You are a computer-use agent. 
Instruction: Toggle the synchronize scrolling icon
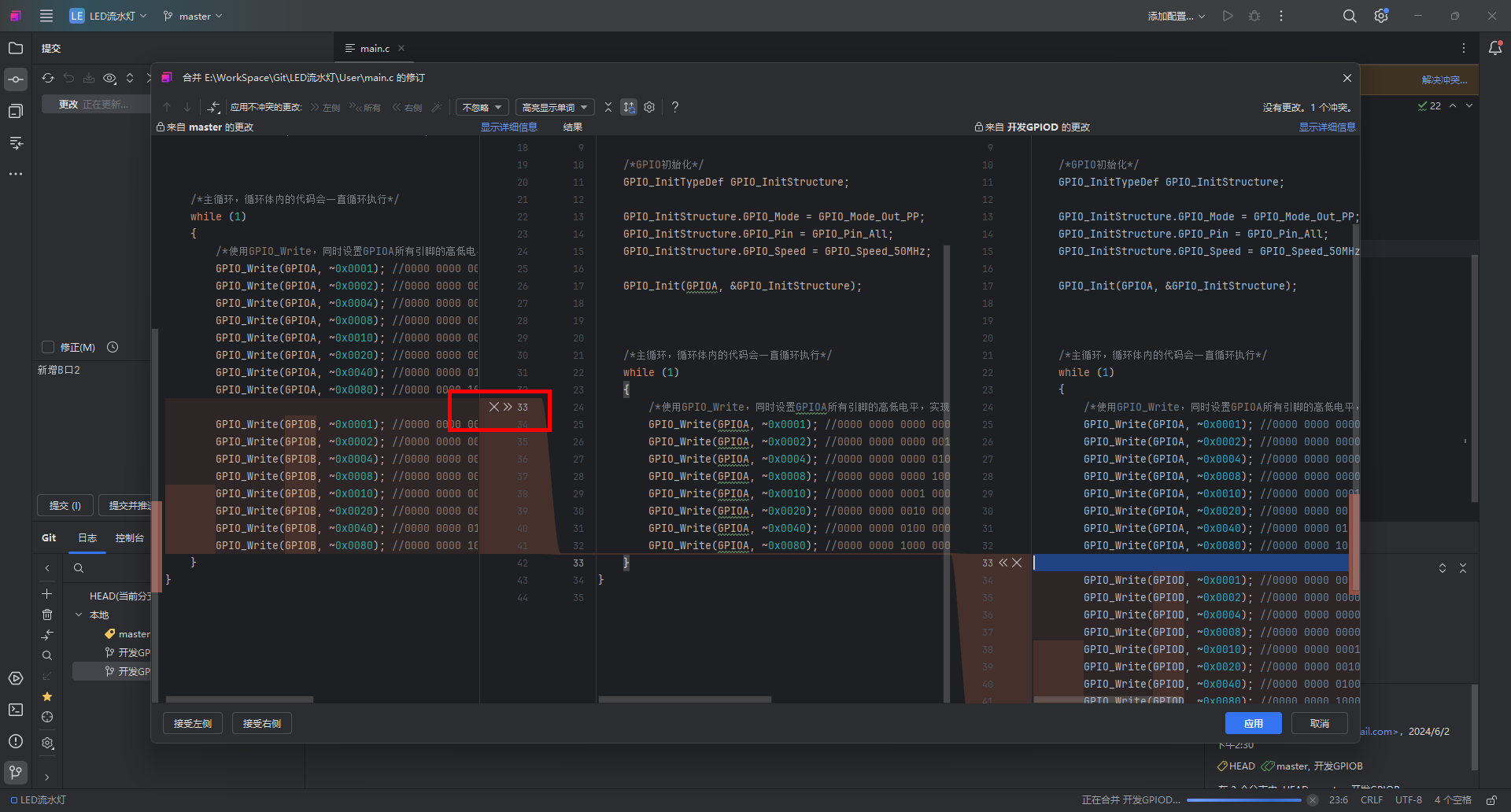coord(629,107)
